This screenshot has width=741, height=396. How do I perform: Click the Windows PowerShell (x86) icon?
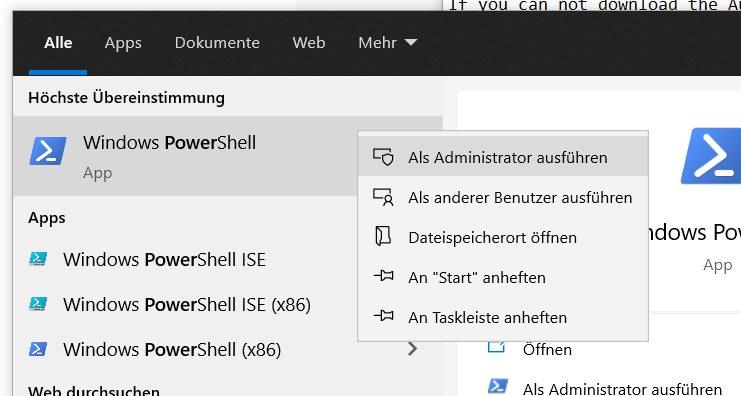[x=38, y=349]
